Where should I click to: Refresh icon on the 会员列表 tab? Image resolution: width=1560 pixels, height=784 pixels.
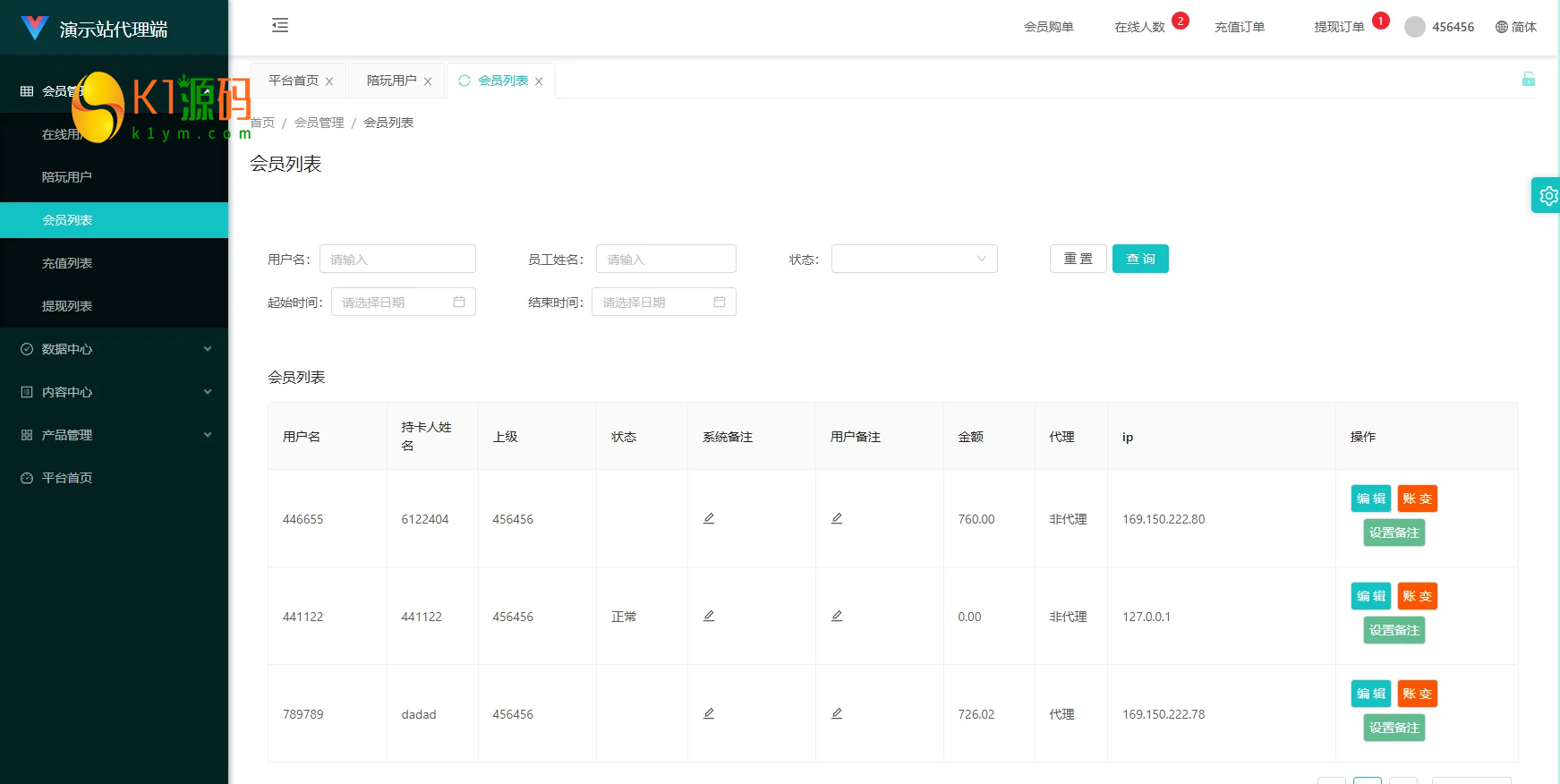pos(465,81)
